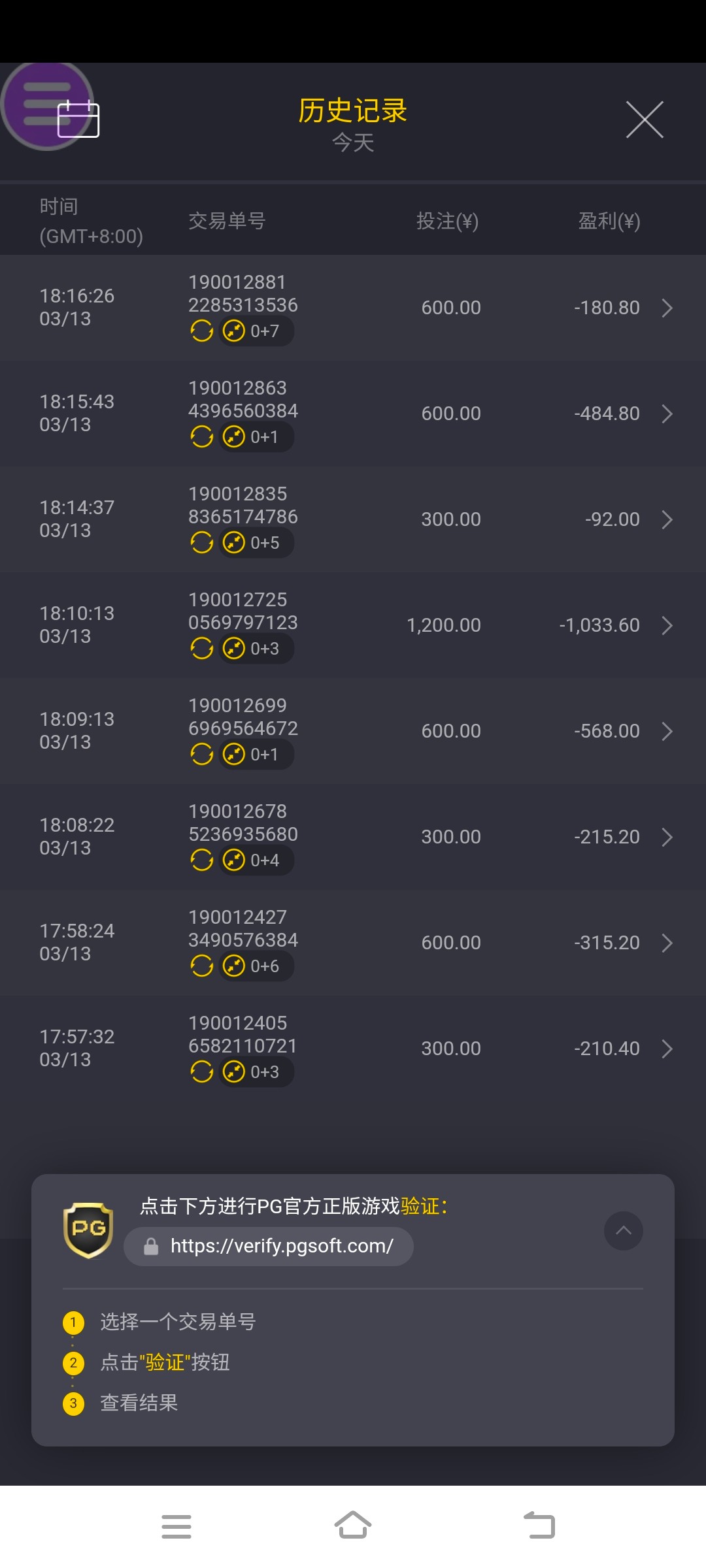Screen dimensions: 706x1568
Task: Expand details for the -180.80 record
Action: point(667,308)
